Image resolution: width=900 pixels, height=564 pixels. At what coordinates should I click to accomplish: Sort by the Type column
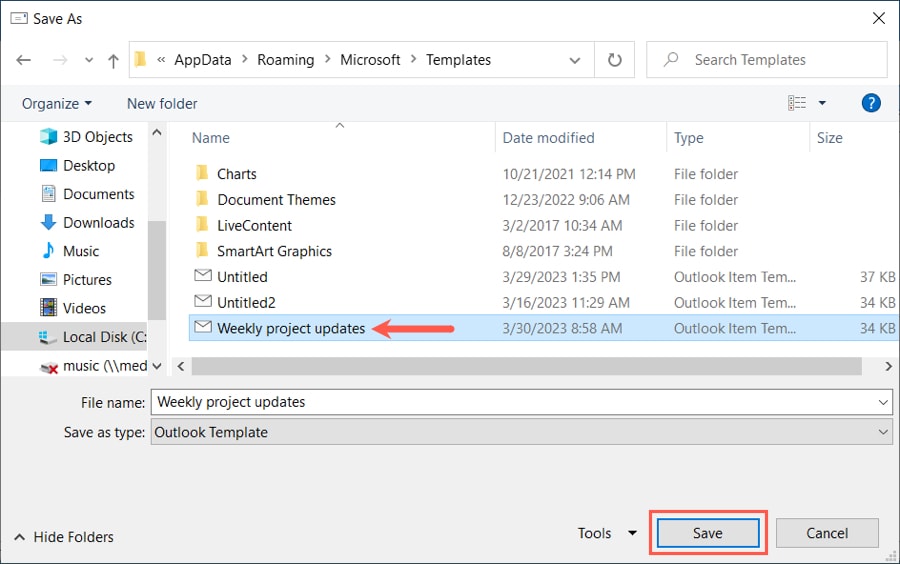tap(688, 138)
